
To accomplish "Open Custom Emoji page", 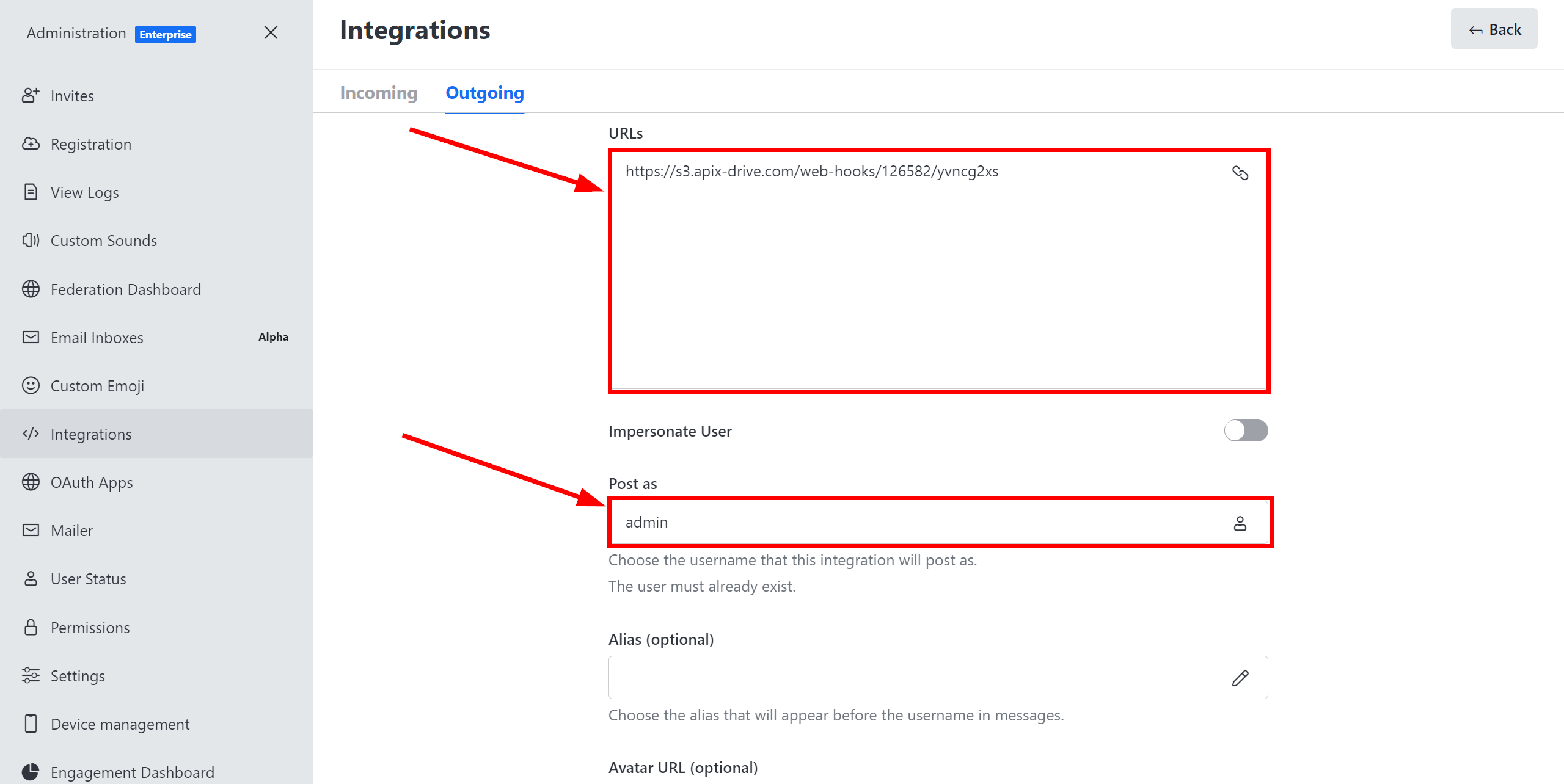I will [156, 385].
